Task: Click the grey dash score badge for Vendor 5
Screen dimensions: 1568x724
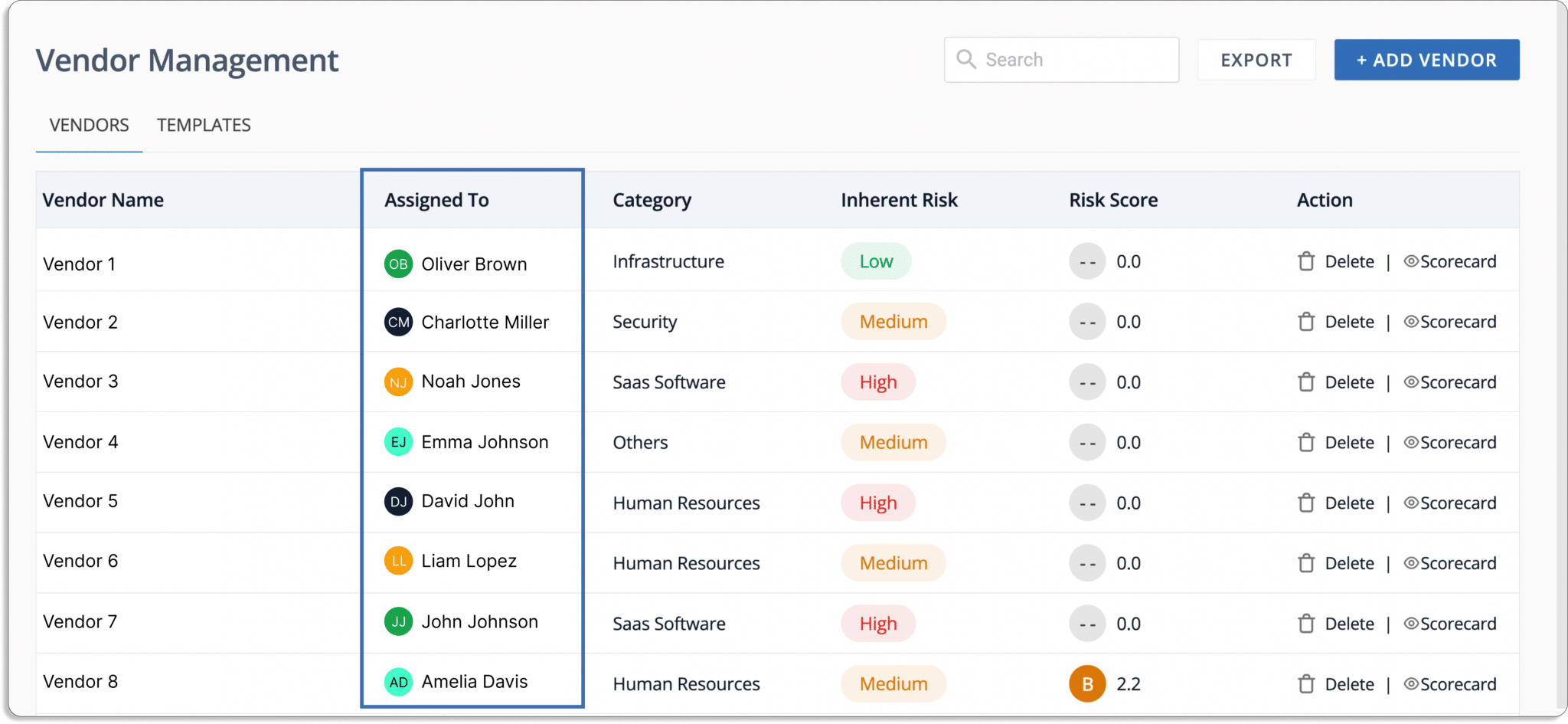Action: click(1087, 503)
